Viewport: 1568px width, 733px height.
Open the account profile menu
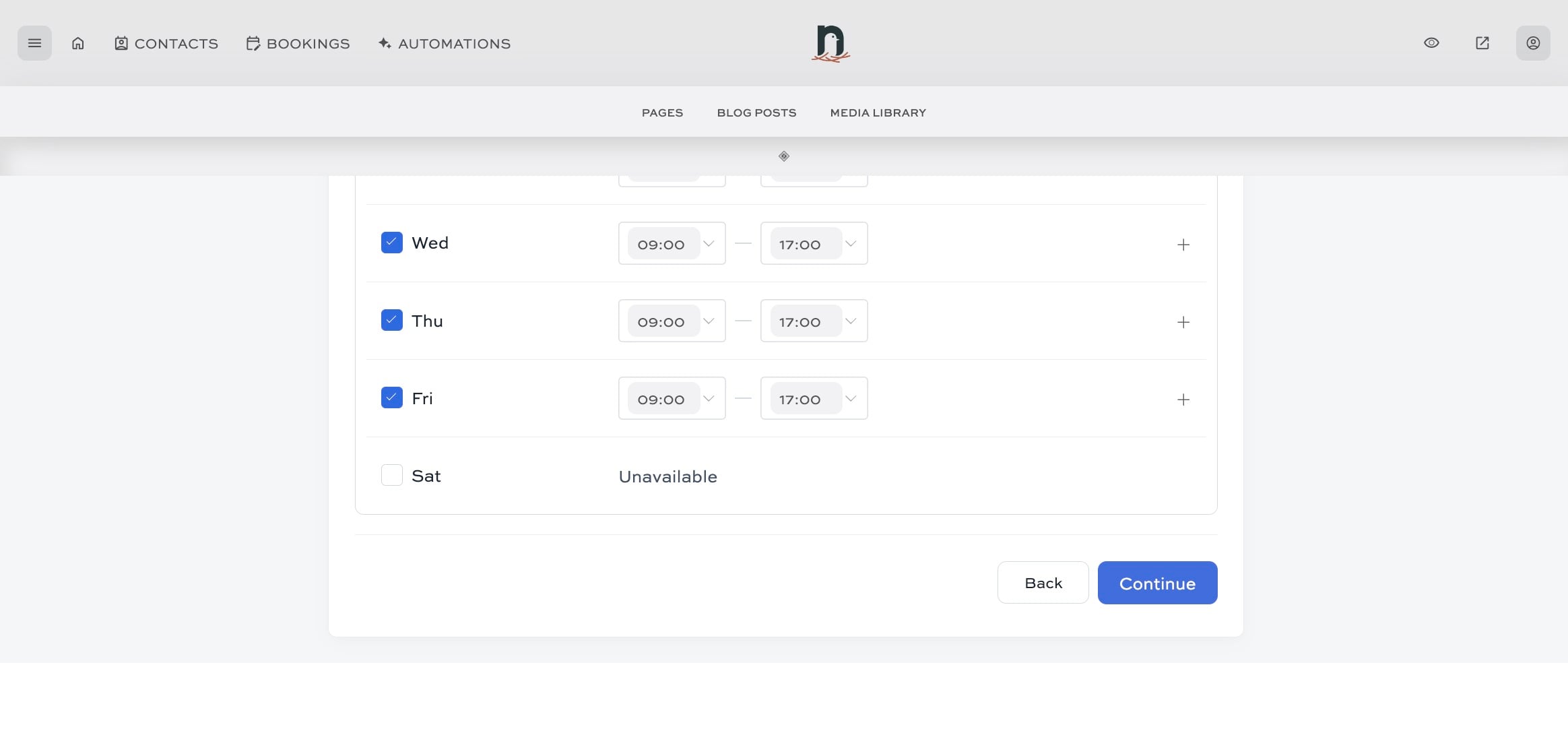pos(1532,42)
